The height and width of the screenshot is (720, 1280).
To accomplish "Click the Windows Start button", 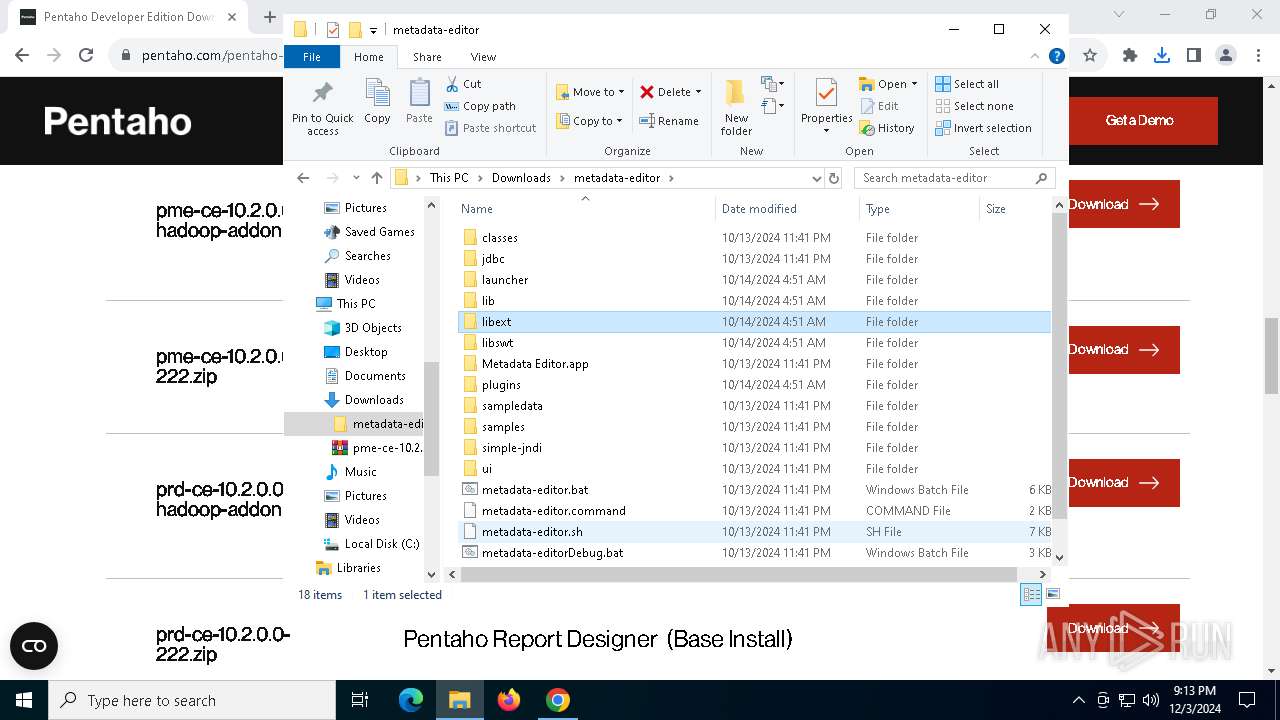I will pos(24,700).
